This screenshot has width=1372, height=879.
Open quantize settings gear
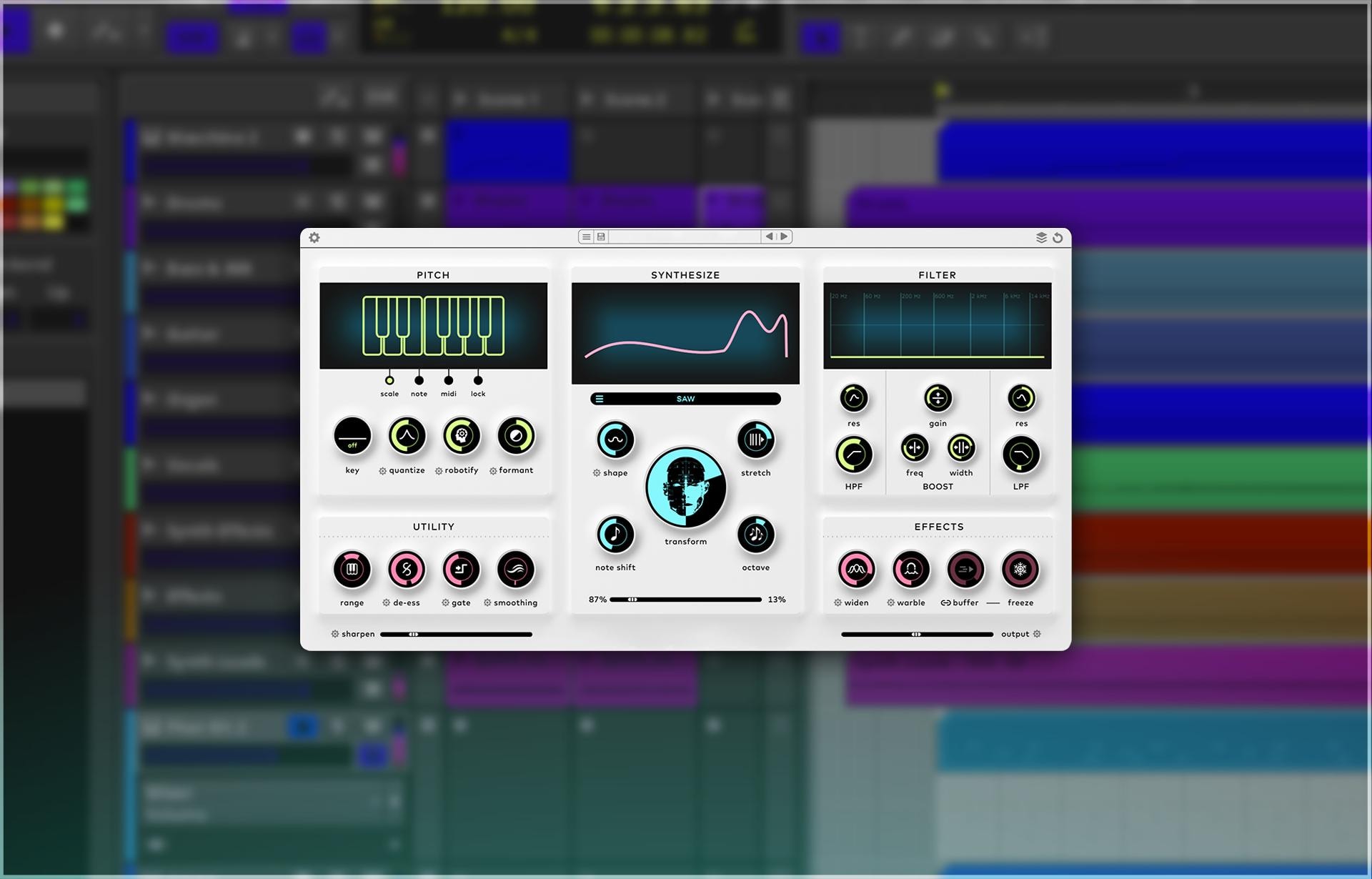[382, 471]
